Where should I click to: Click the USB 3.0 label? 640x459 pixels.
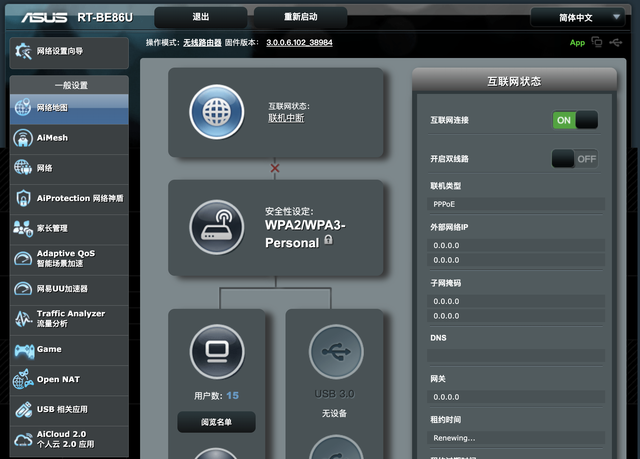point(334,394)
